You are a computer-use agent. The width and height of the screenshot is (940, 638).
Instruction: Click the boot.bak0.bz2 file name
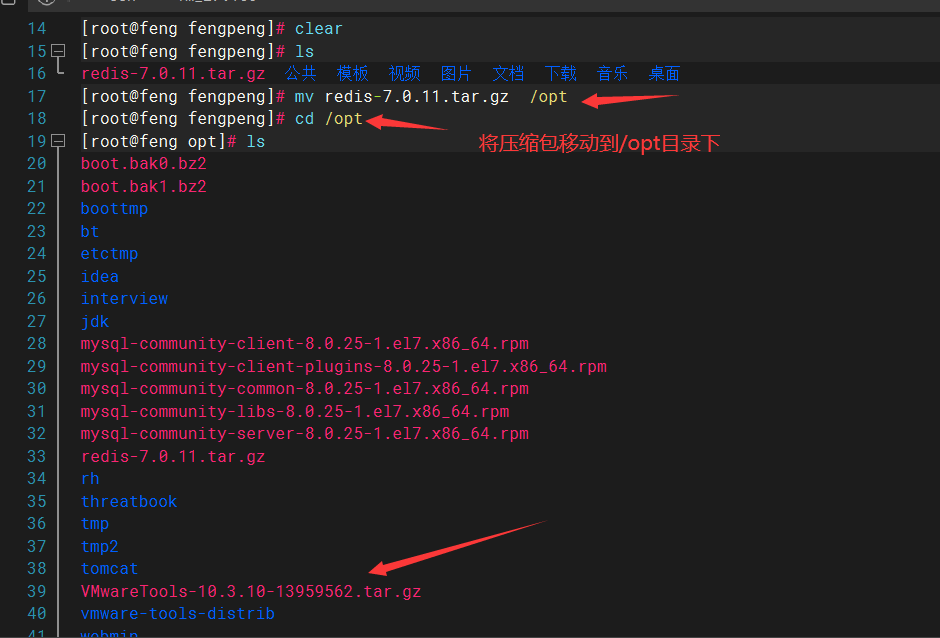144,164
